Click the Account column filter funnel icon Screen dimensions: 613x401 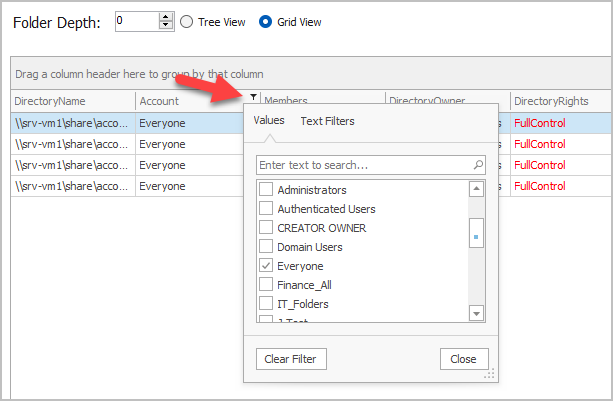coord(254,98)
